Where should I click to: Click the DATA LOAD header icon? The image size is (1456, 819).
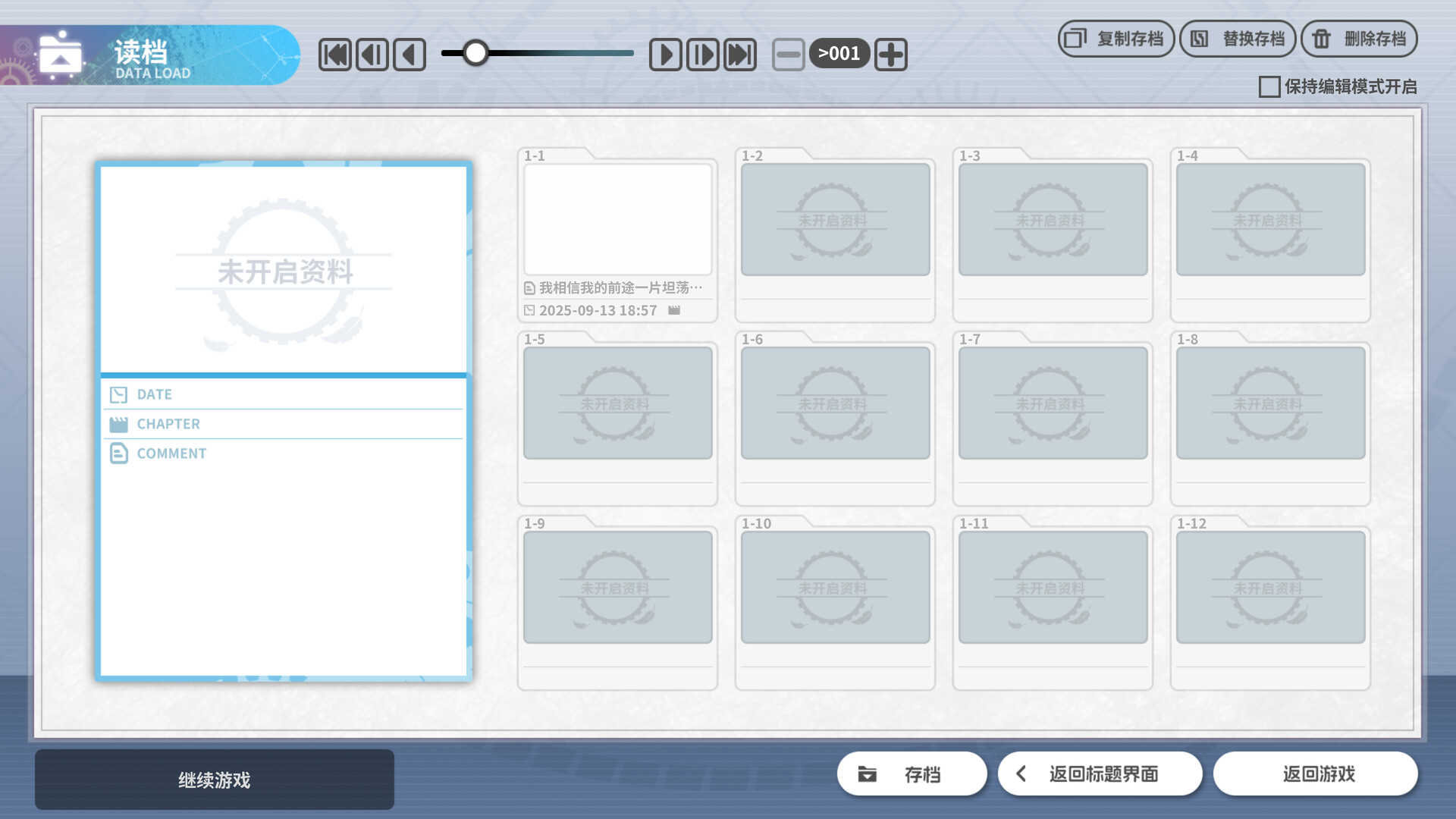click(61, 54)
